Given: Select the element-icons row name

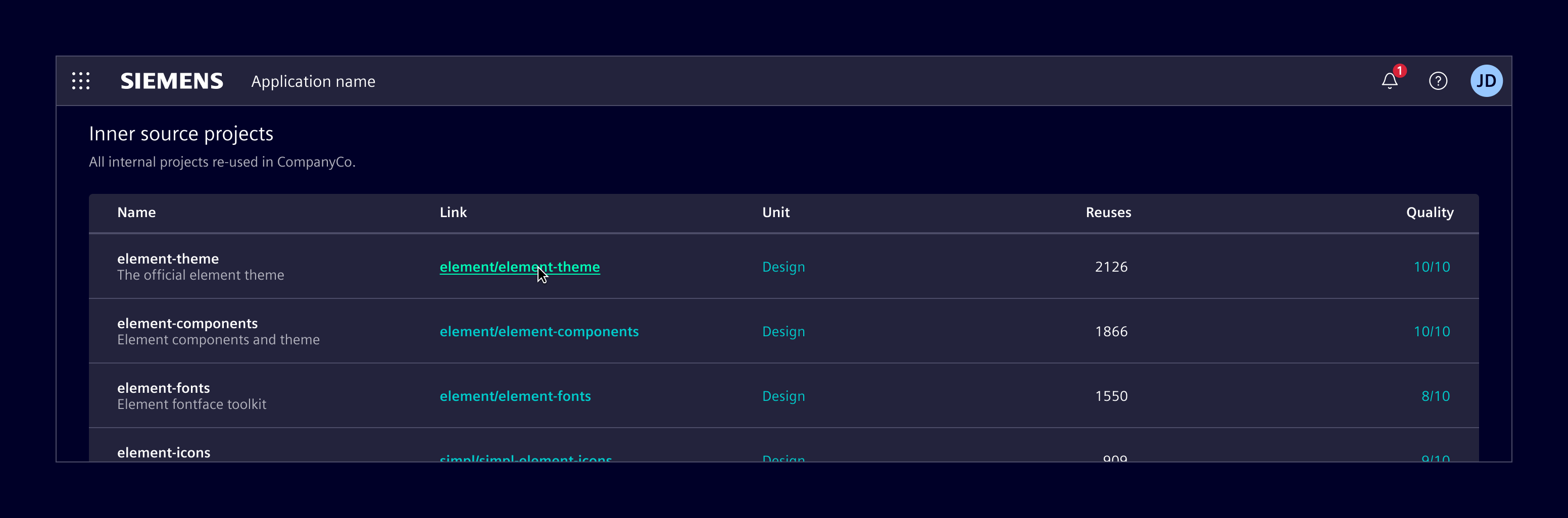Looking at the screenshot, I should [164, 452].
